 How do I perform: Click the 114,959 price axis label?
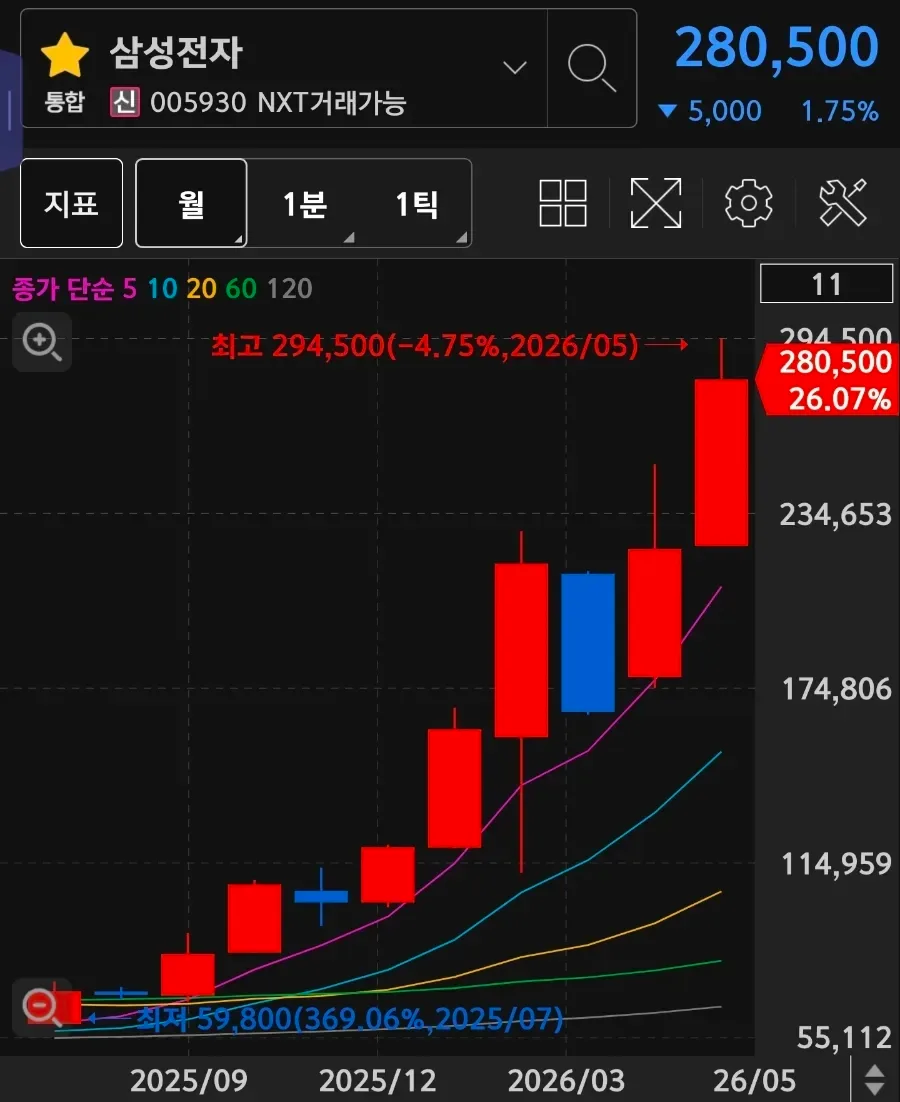836,863
